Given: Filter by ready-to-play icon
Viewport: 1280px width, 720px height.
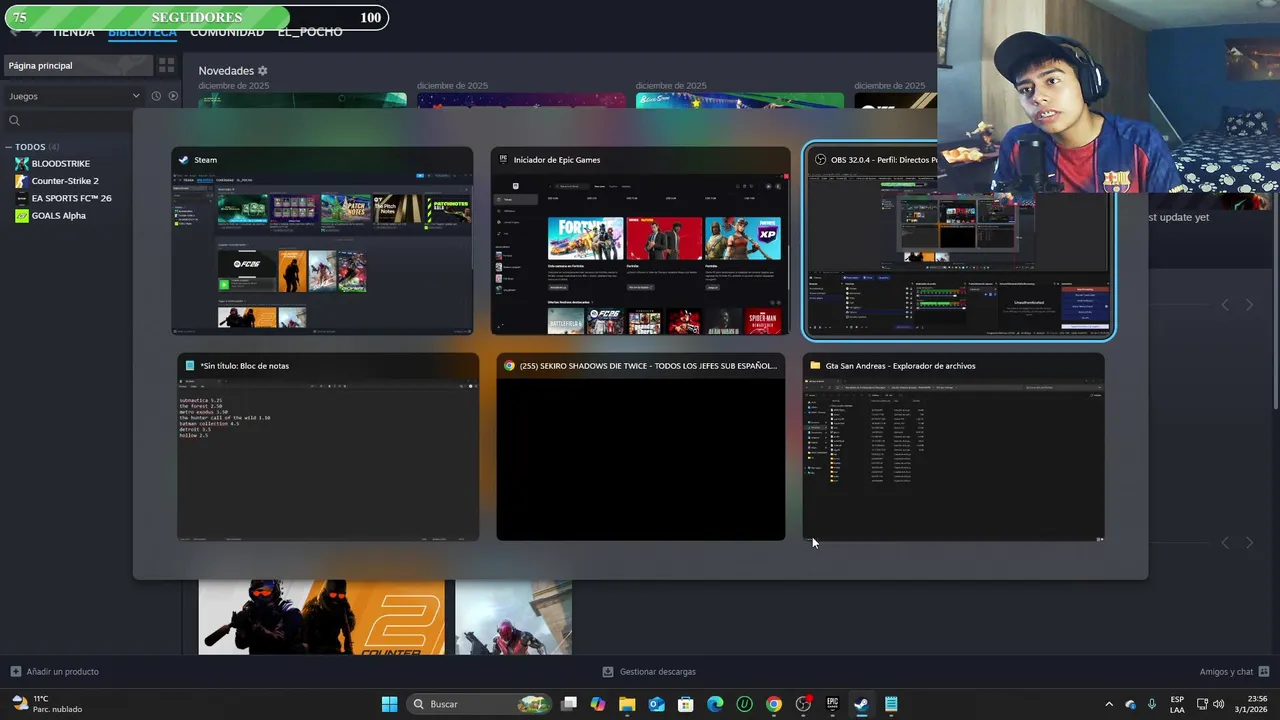Looking at the screenshot, I should tap(173, 96).
